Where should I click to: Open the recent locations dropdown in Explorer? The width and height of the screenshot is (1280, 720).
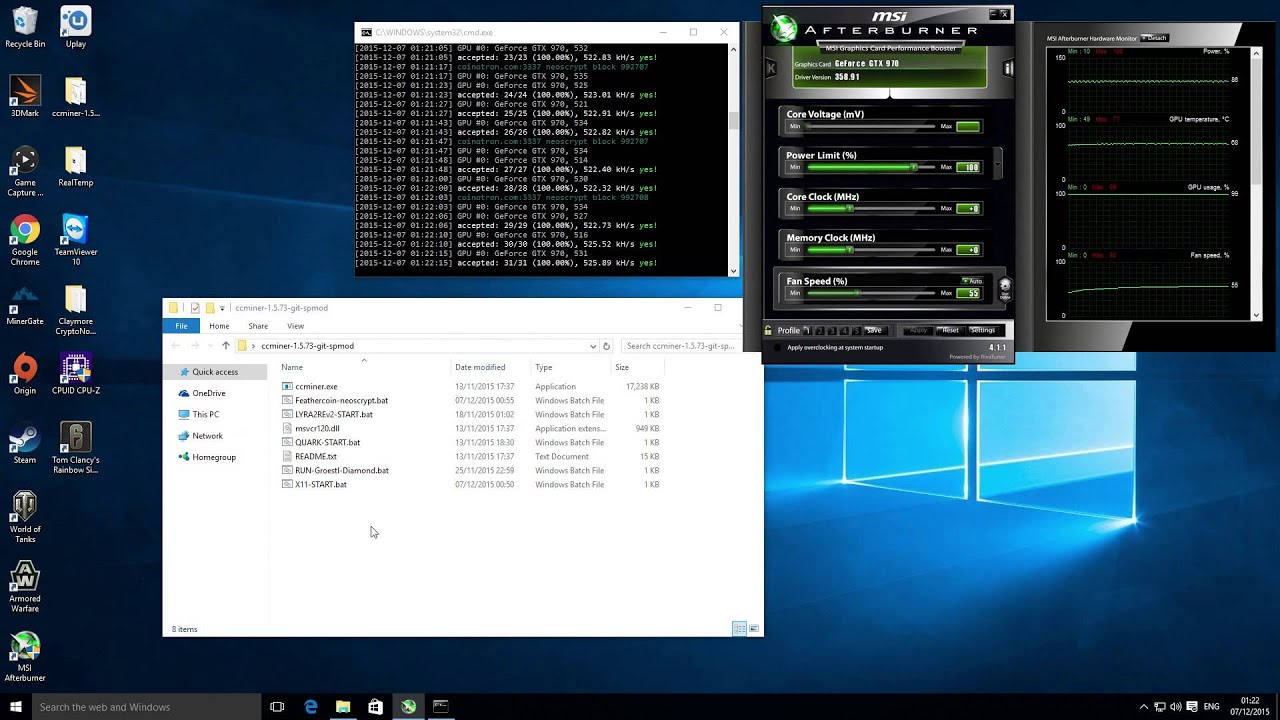point(211,346)
